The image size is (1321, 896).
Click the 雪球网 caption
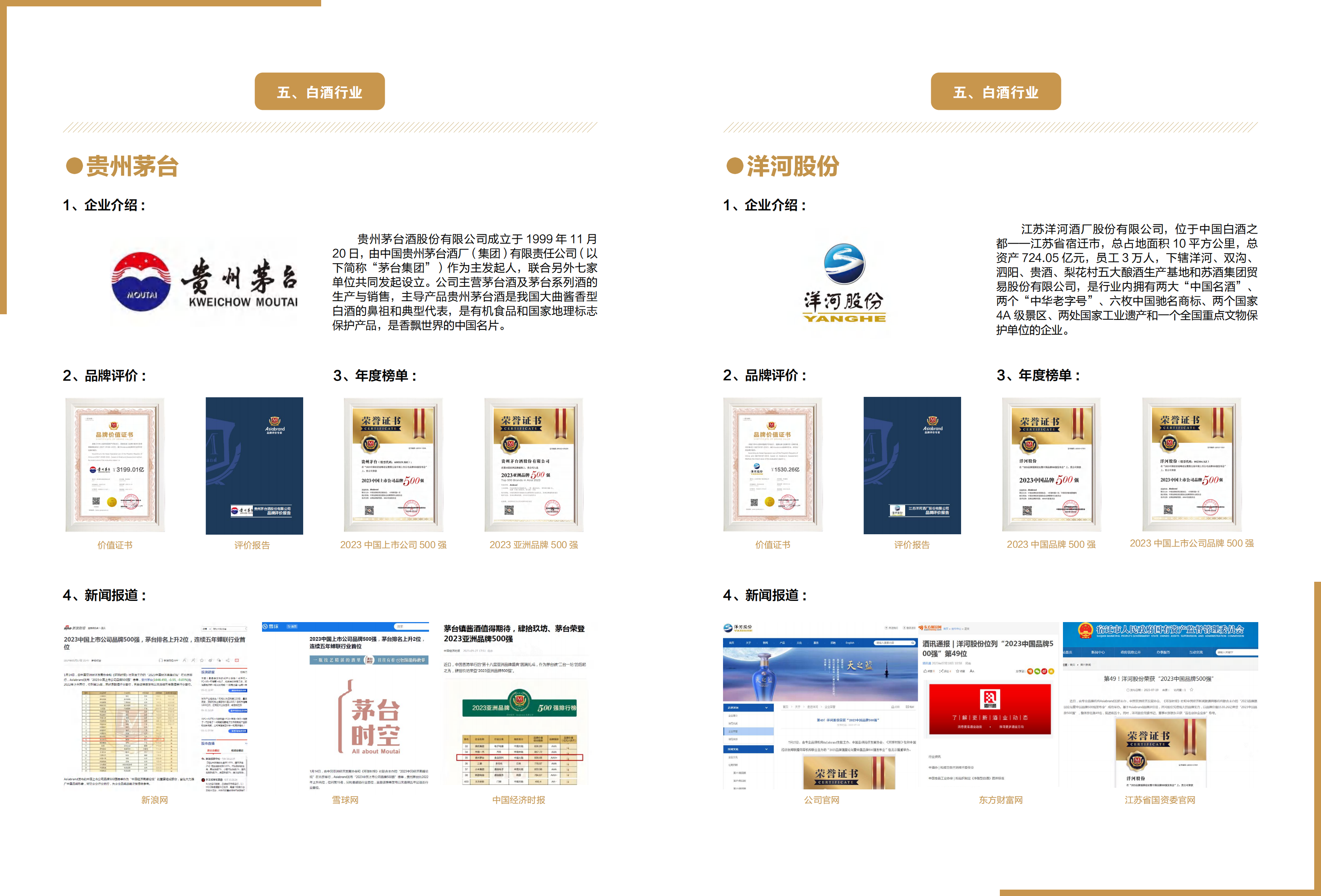(345, 800)
